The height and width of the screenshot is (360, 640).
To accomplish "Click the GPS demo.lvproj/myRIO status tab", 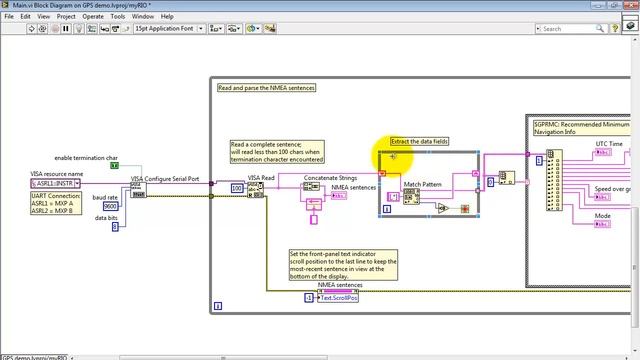I will (35, 358).
